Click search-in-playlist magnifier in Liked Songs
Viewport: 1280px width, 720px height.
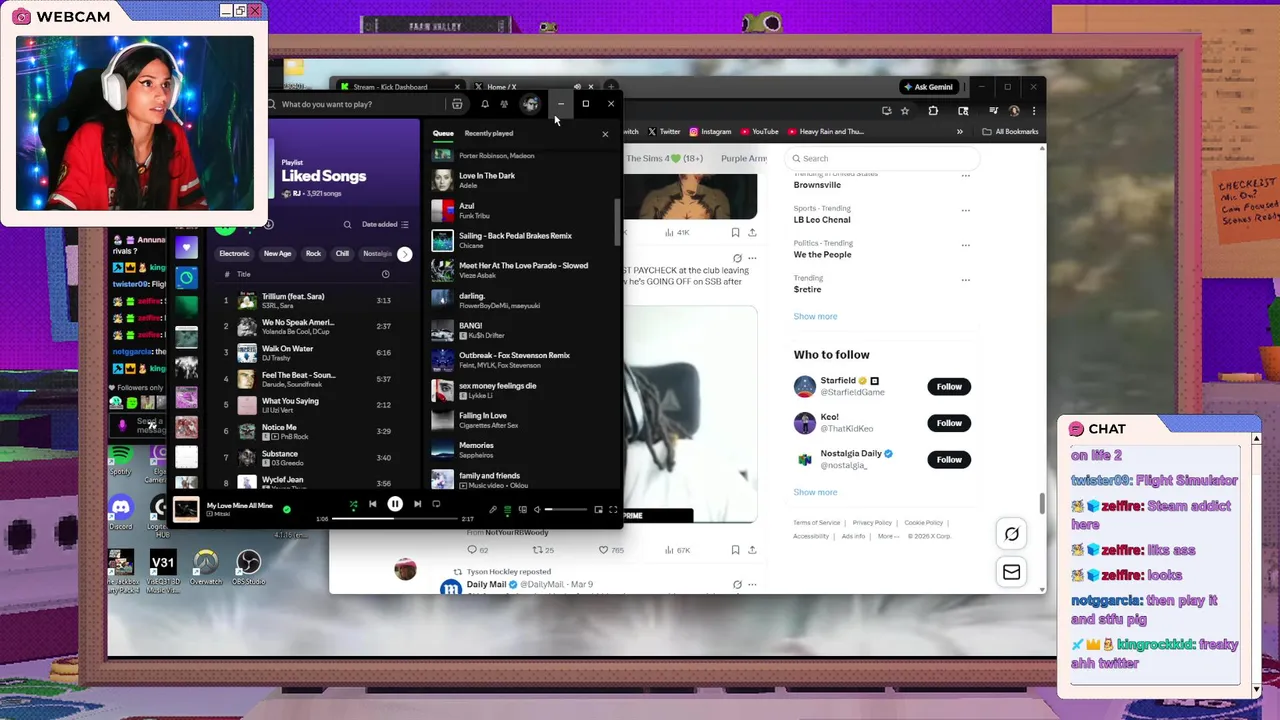point(347,225)
